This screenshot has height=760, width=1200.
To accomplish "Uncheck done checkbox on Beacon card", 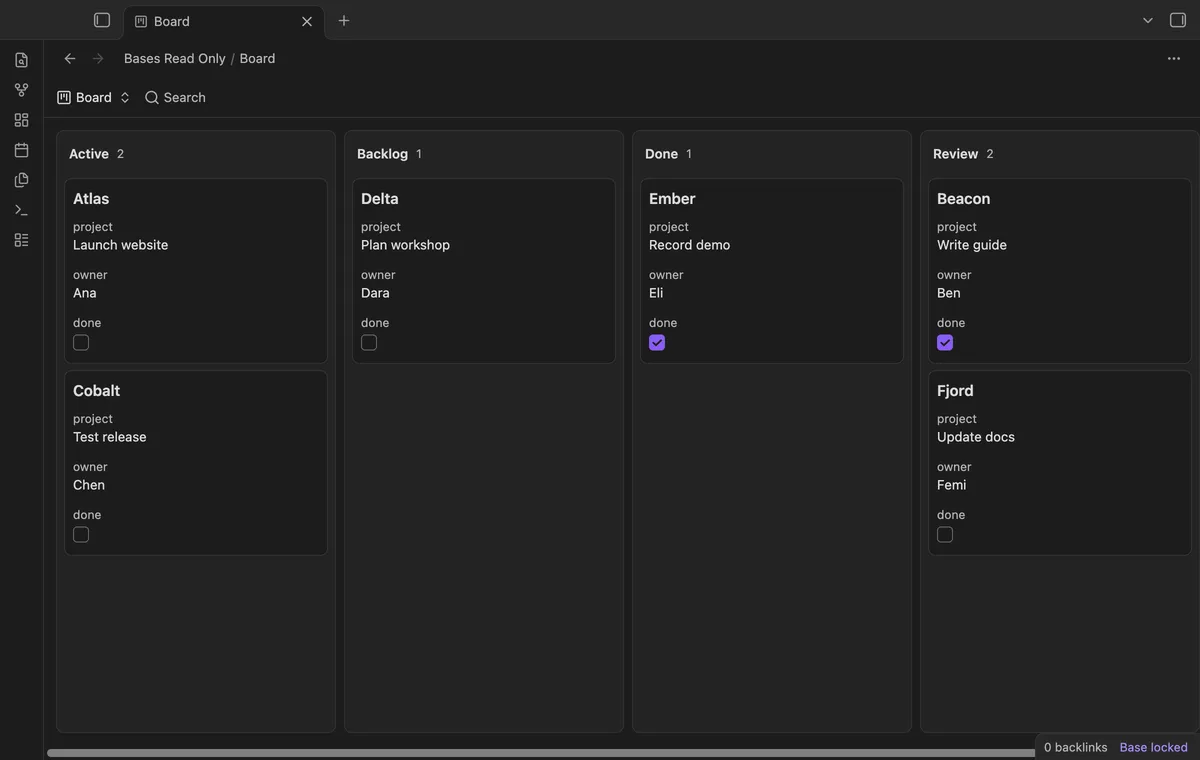I will coord(945,343).
